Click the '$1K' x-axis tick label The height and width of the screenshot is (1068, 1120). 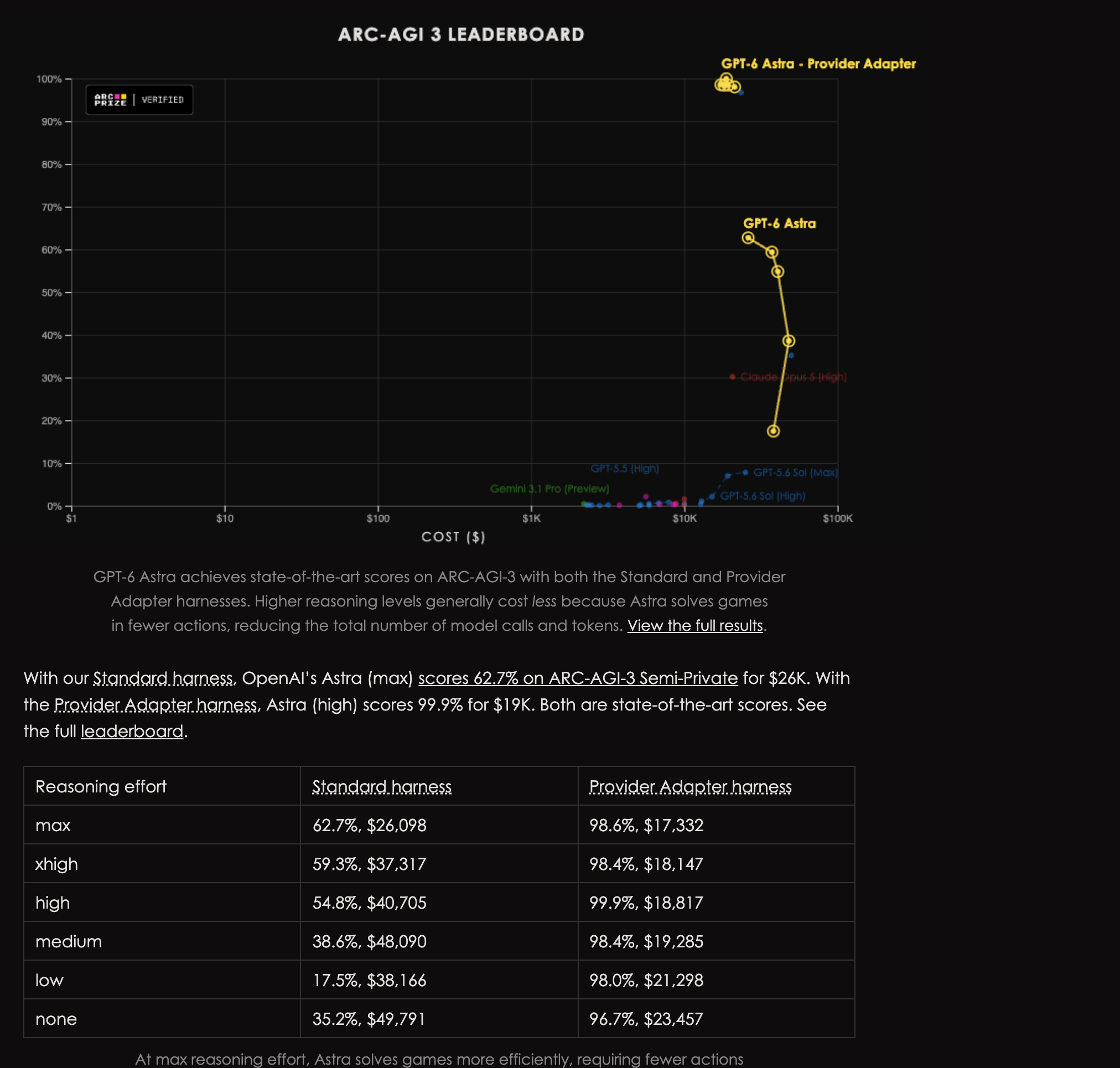[x=531, y=519]
